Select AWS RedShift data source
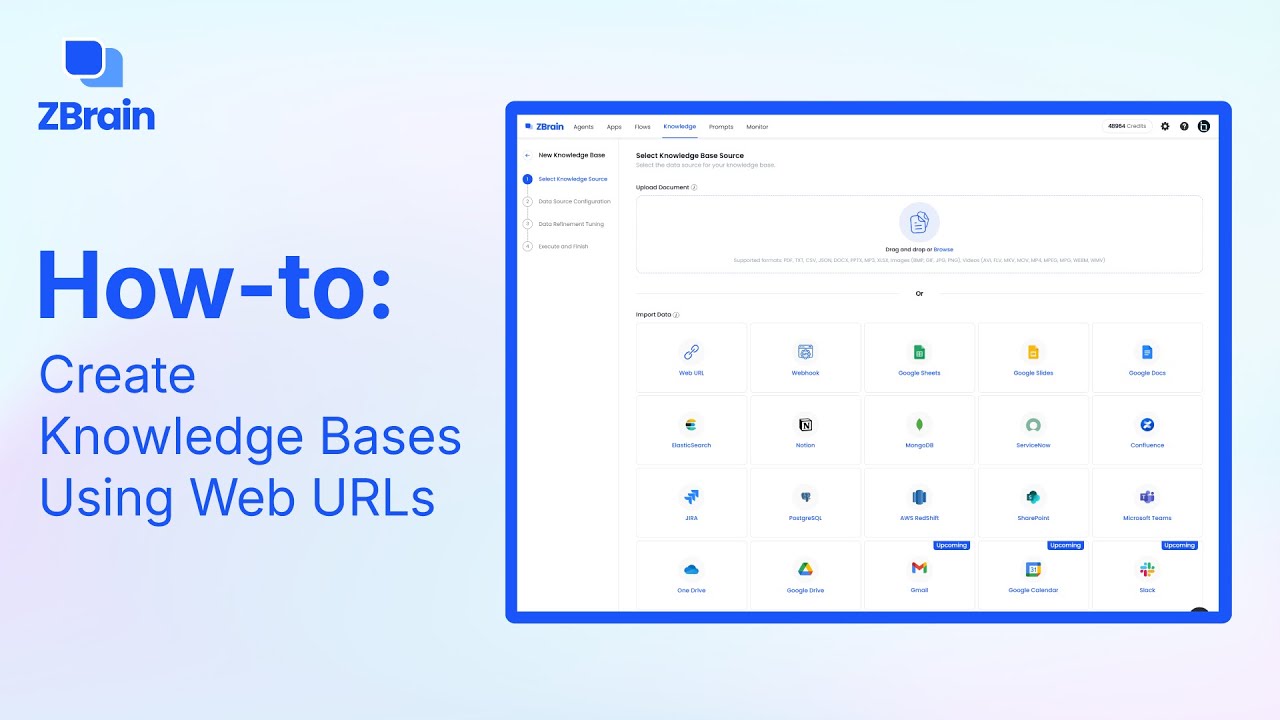 [919, 502]
